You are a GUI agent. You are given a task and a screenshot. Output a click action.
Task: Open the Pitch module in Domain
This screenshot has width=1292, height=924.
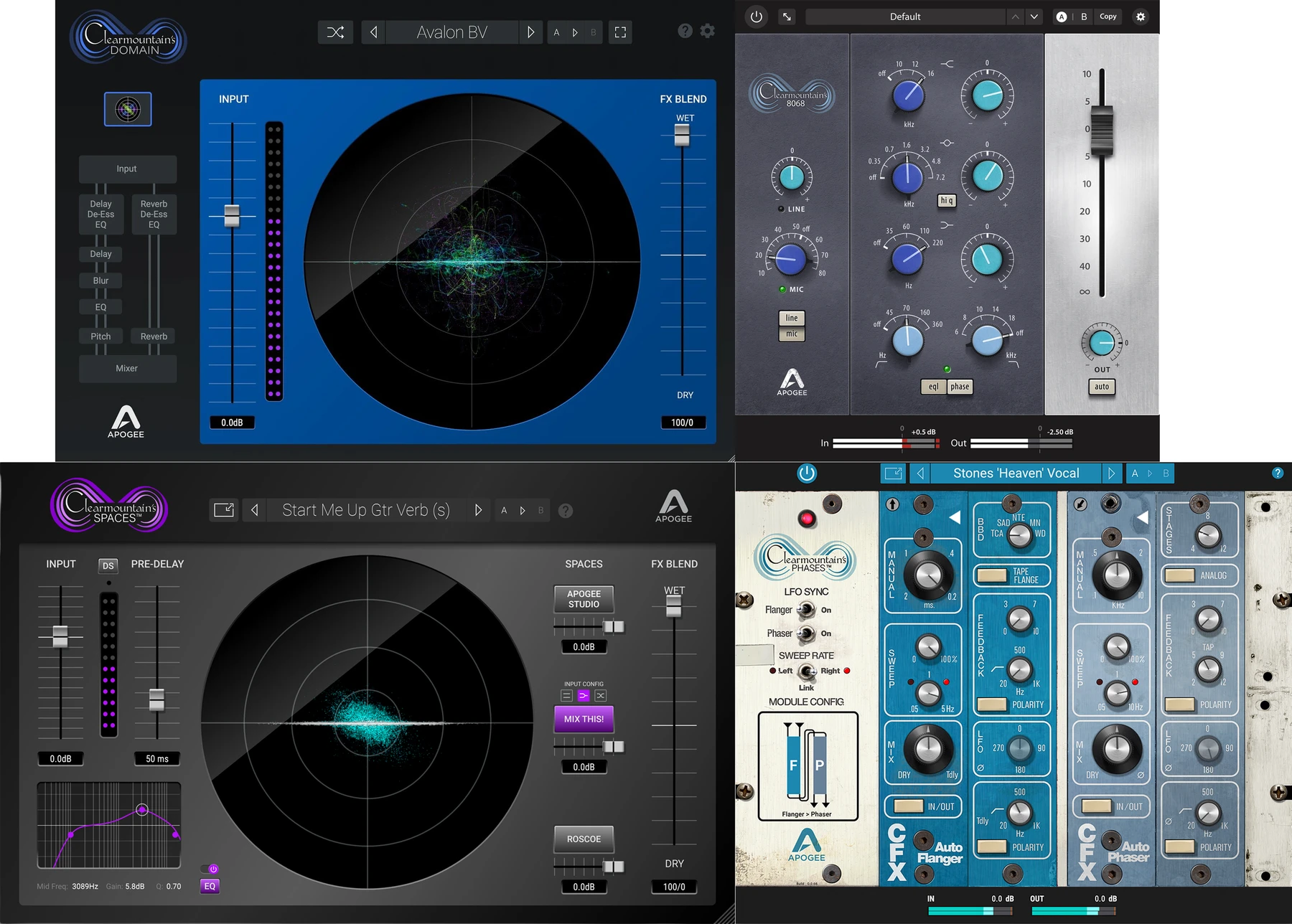pos(100,336)
